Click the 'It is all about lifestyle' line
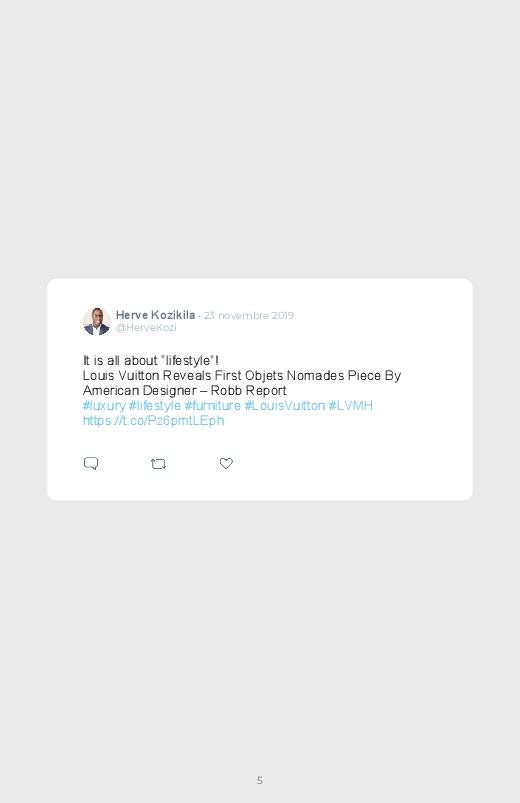 click(x=151, y=361)
